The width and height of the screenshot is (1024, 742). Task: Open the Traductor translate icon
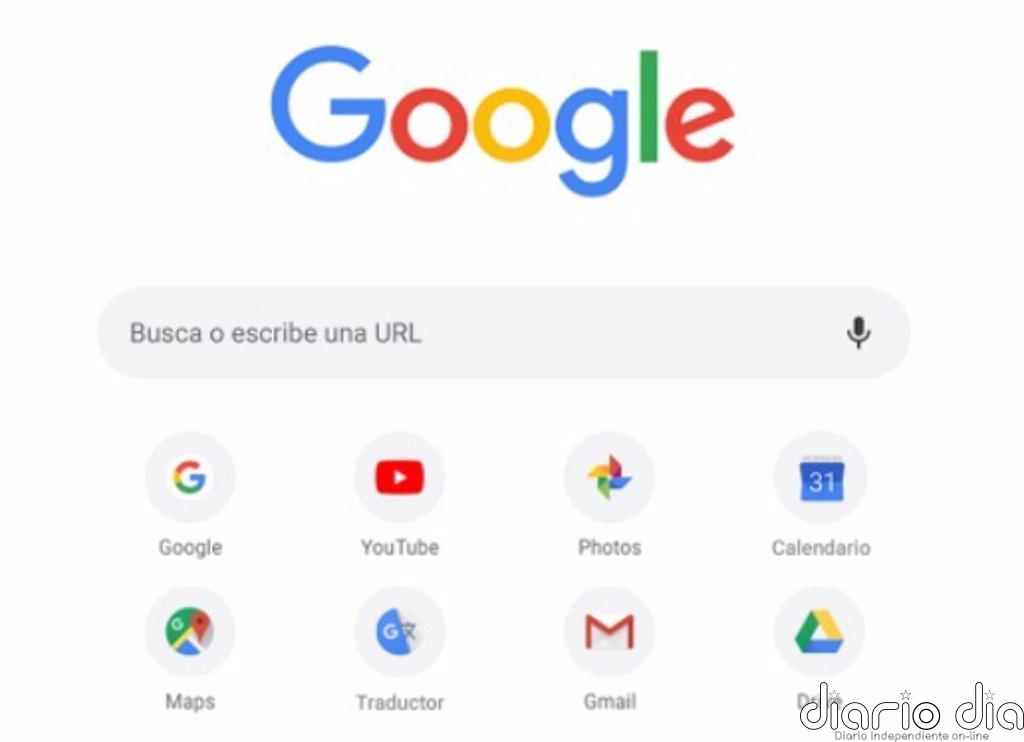click(400, 631)
